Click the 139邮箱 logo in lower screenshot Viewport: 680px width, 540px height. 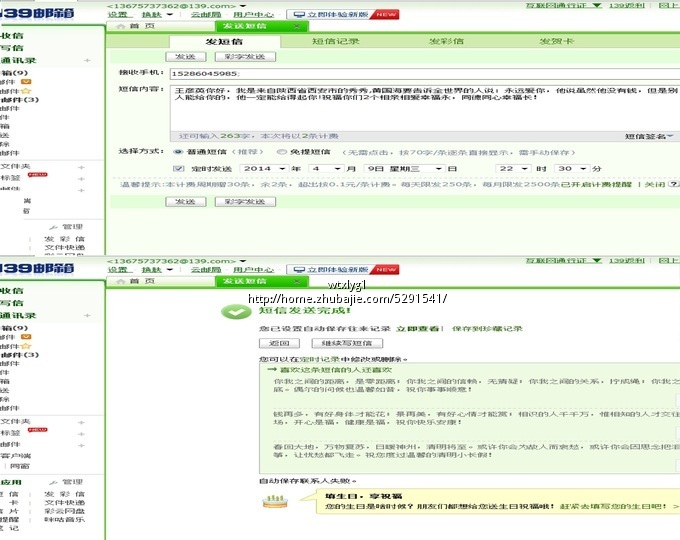pos(37,268)
